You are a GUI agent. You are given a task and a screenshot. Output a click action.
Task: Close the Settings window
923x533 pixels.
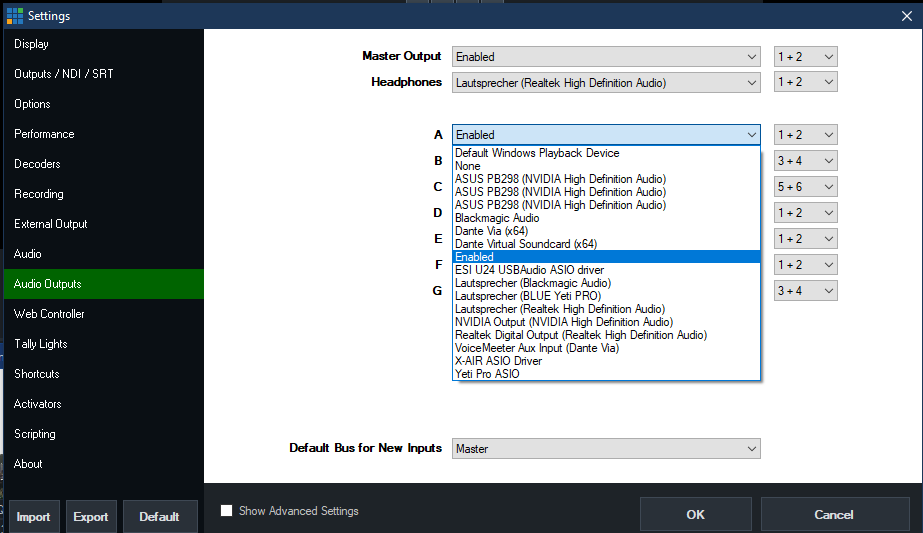906,15
